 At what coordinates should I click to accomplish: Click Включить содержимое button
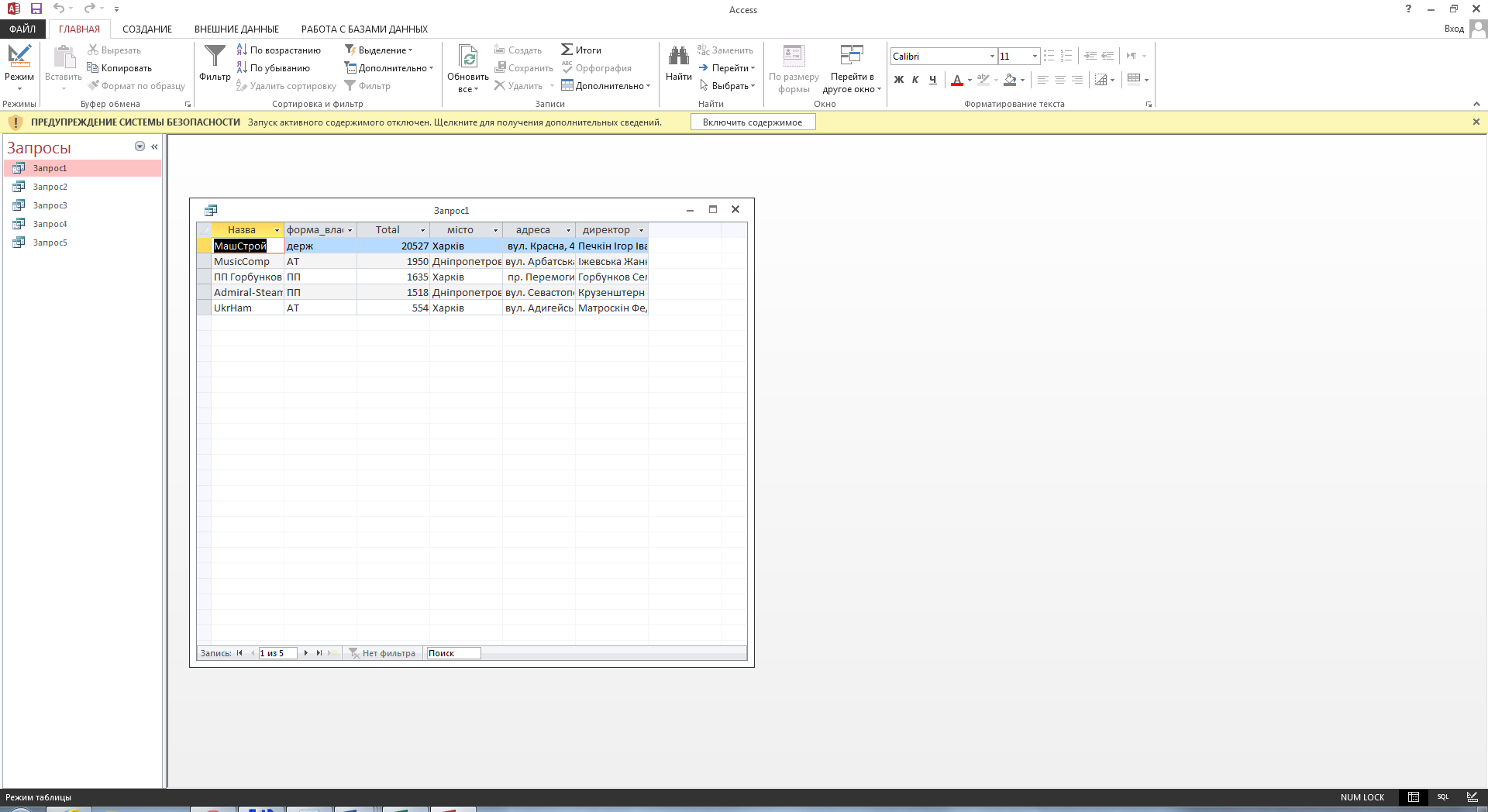click(753, 122)
